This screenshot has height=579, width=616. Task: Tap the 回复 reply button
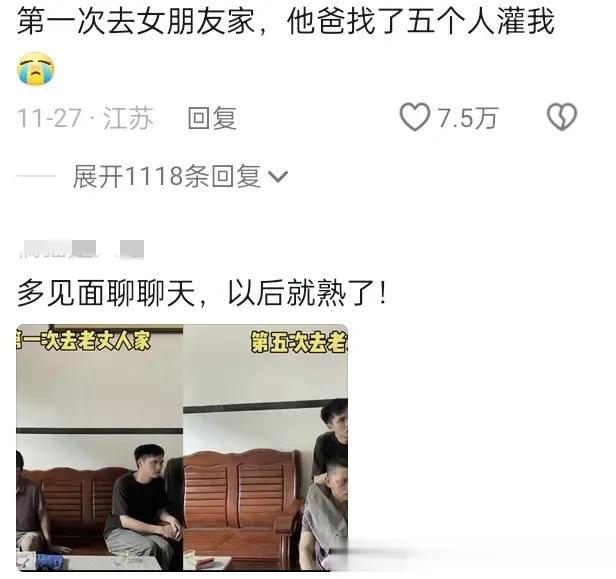click(x=212, y=118)
